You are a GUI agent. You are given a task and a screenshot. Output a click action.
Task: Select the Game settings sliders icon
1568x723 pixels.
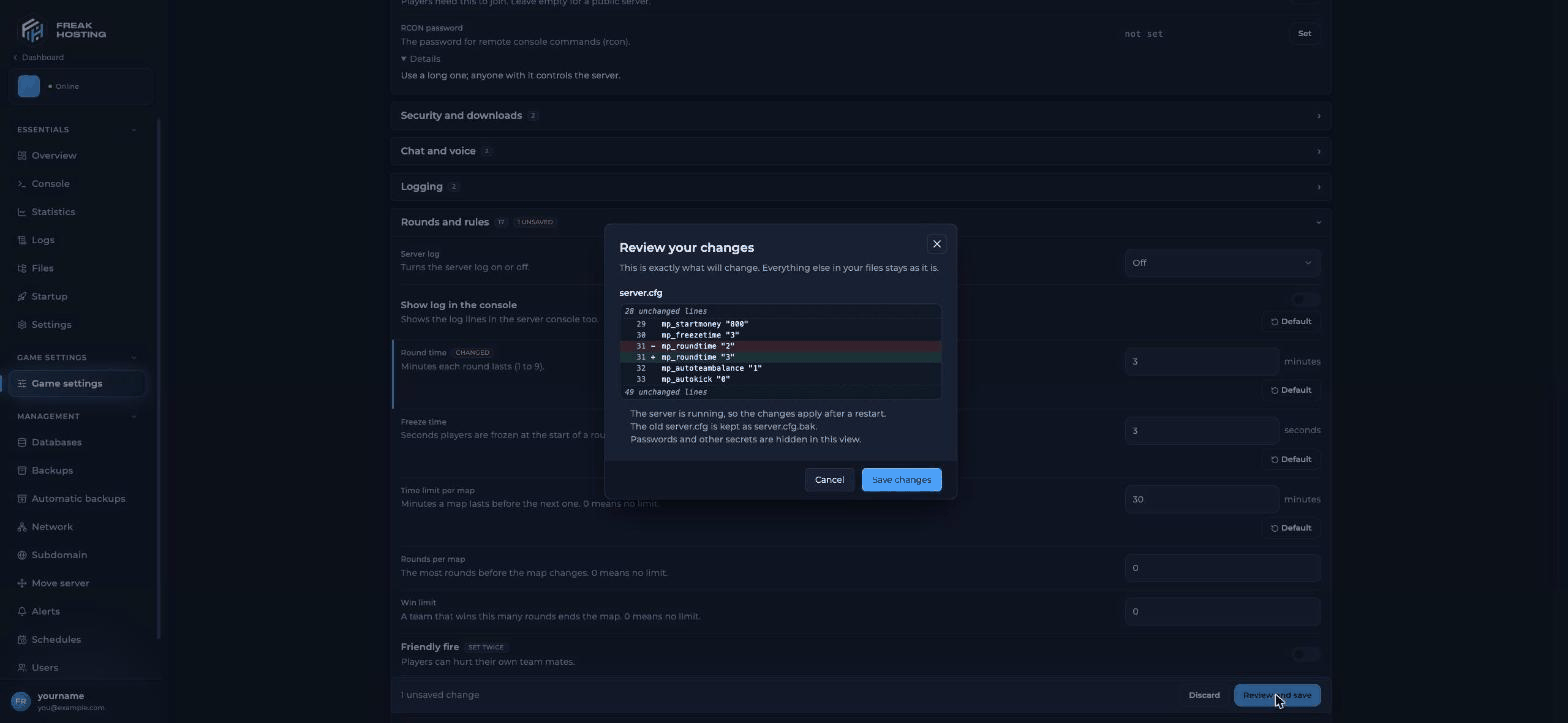[22, 384]
